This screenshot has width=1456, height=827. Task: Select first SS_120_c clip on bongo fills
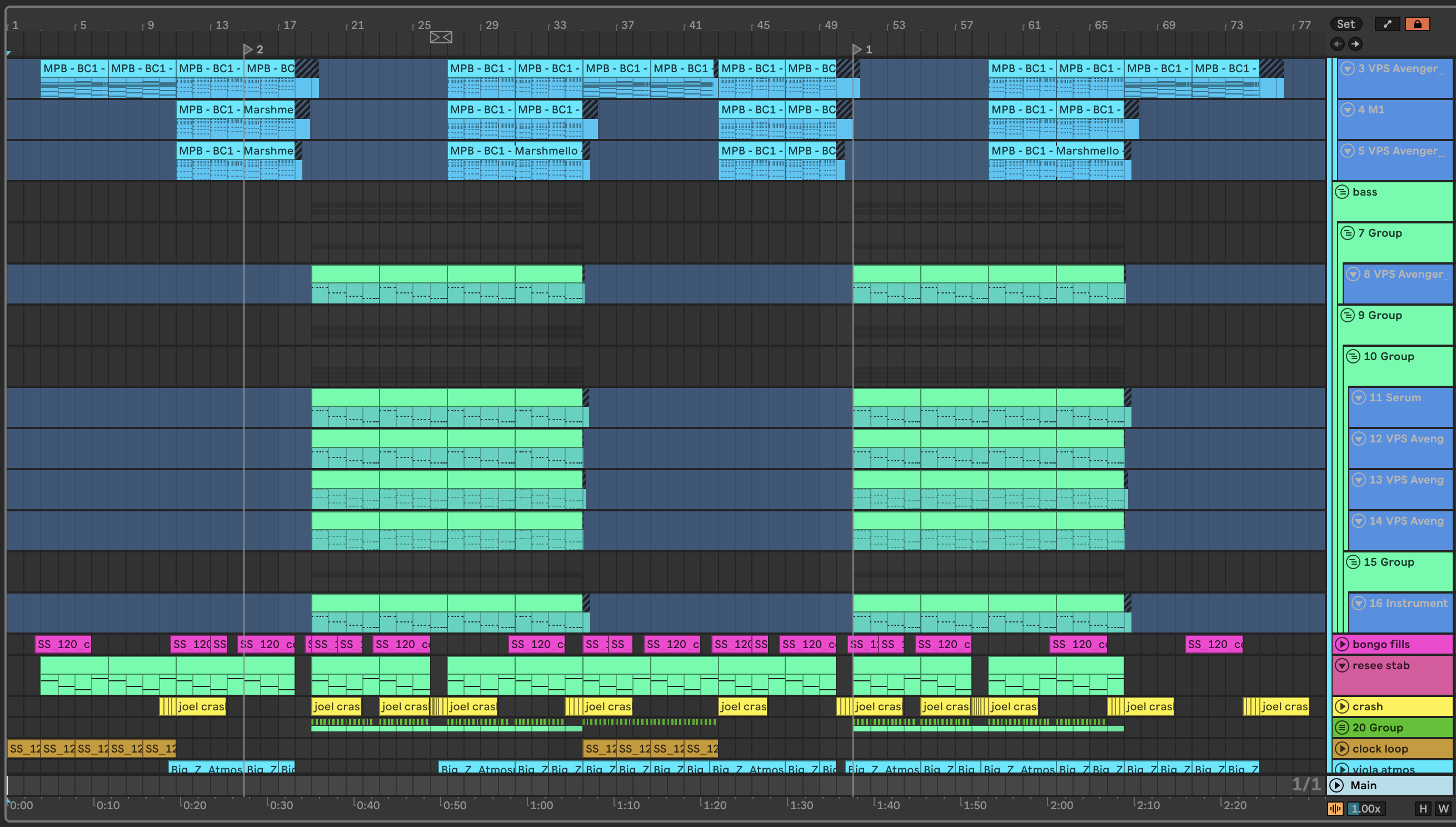coord(63,644)
